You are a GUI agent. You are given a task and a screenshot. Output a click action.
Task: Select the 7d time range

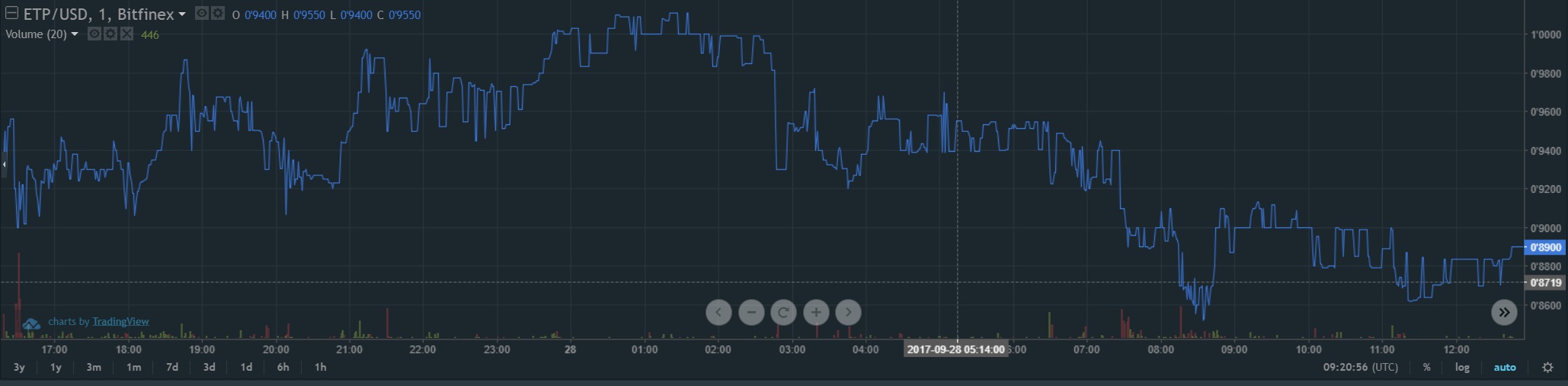click(x=172, y=368)
